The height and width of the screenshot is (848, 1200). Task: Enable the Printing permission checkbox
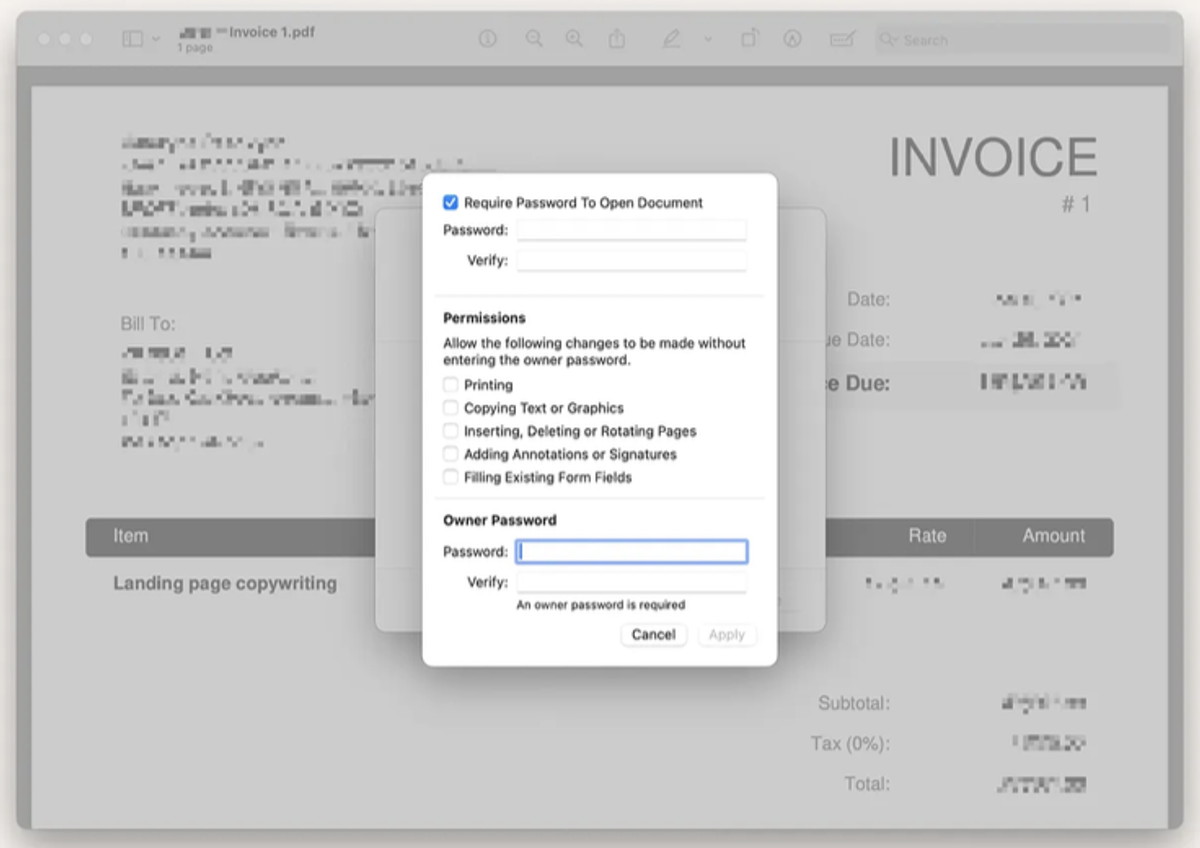coord(451,385)
